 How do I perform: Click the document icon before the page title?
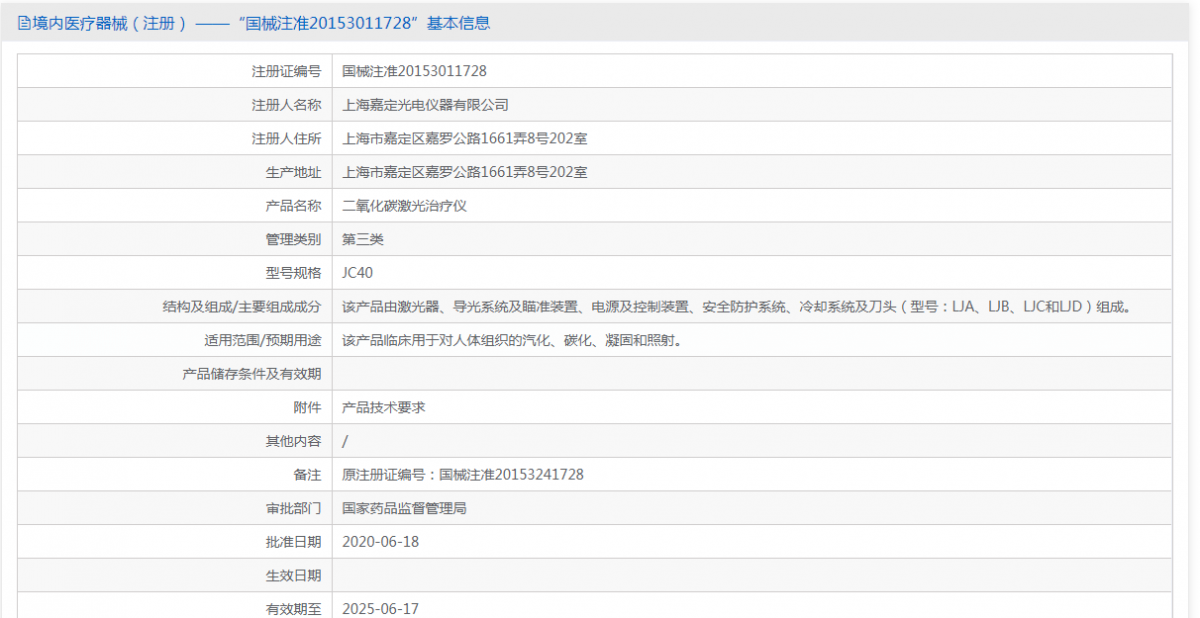click(25, 23)
